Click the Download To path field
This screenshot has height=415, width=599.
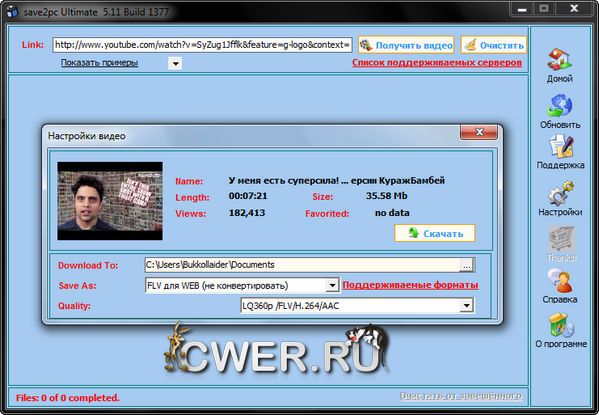pos(302,265)
